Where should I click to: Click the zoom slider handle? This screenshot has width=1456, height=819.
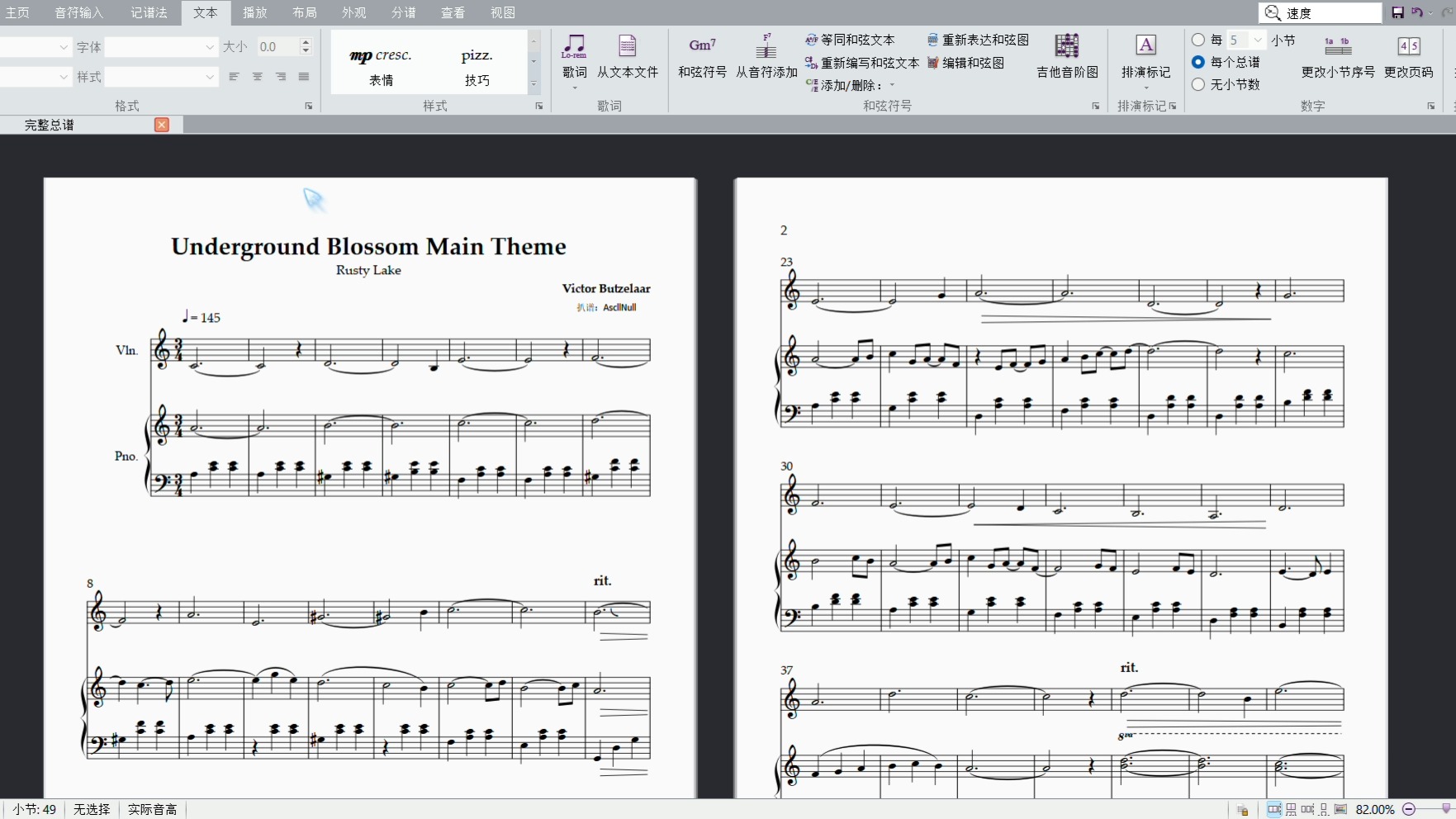click(1446, 810)
